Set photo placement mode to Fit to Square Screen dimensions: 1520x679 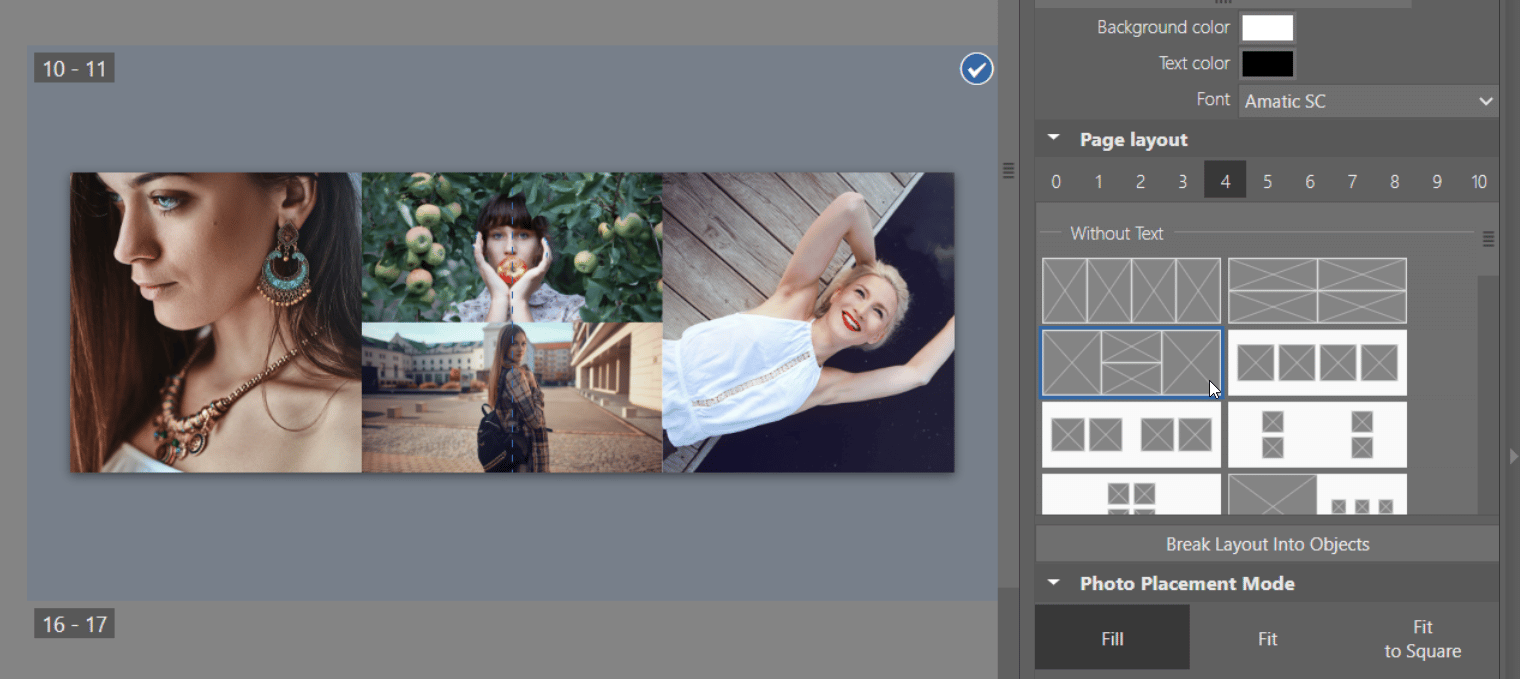tap(1422, 638)
